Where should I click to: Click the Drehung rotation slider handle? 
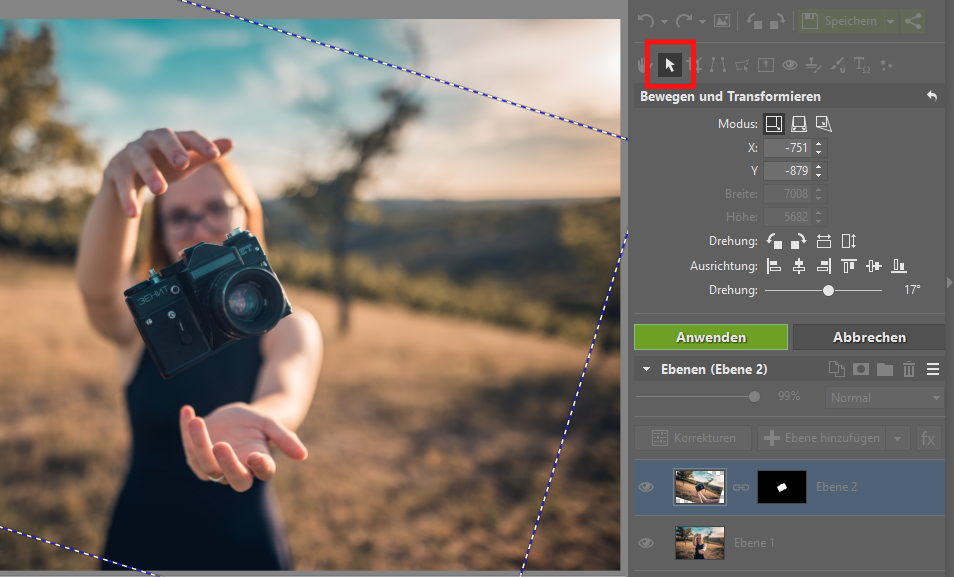(x=828, y=290)
